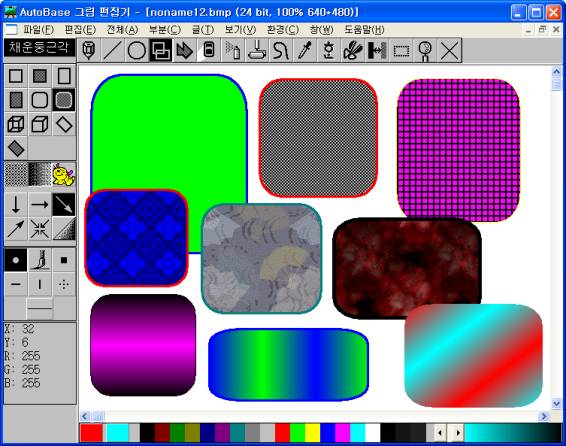Select the circle shape tool
Screen dimensions: 566x446
(x=137, y=50)
